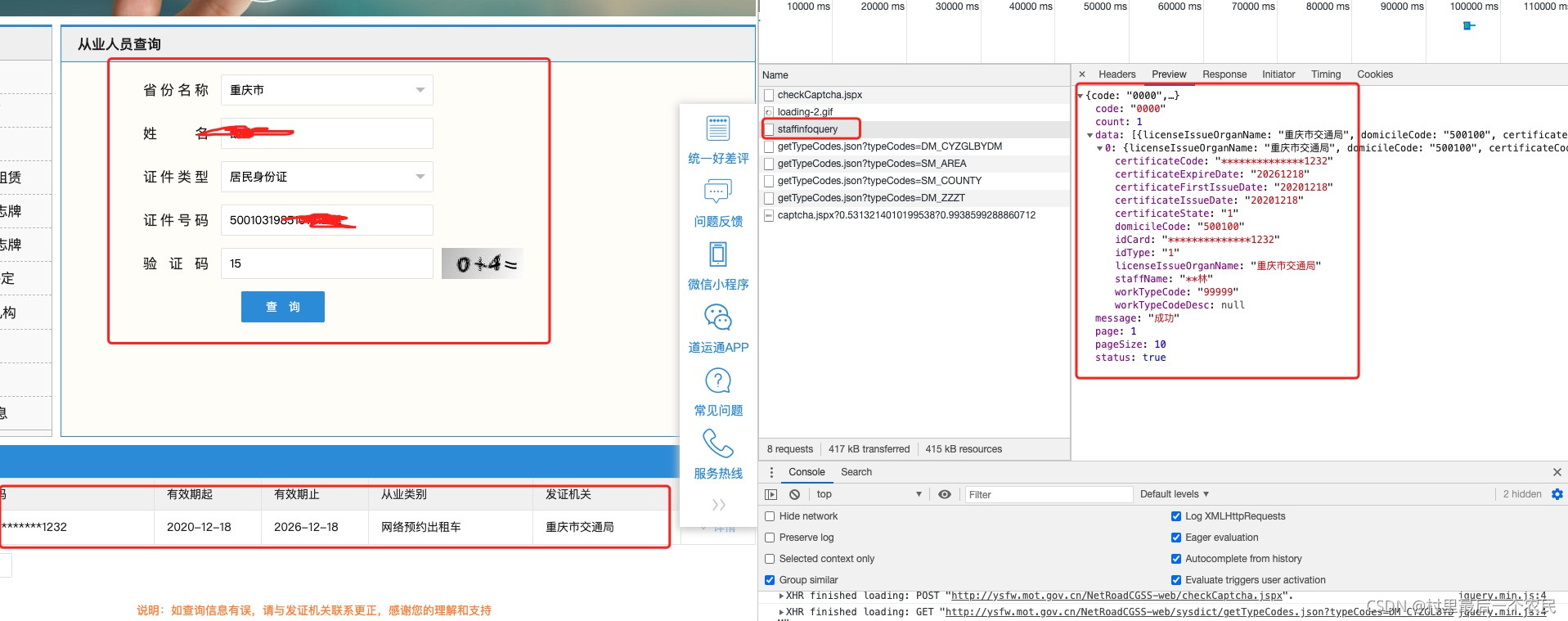Open the 证件类型 ID type dropdown
Screen dimensions: 1568x621
click(327, 177)
